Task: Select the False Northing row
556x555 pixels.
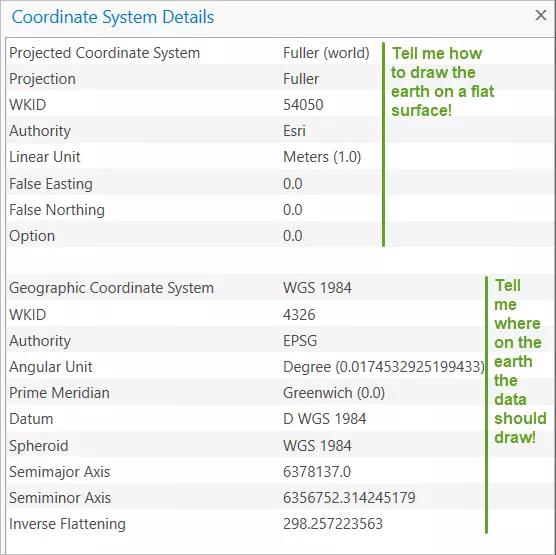Action: [x=193, y=210]
